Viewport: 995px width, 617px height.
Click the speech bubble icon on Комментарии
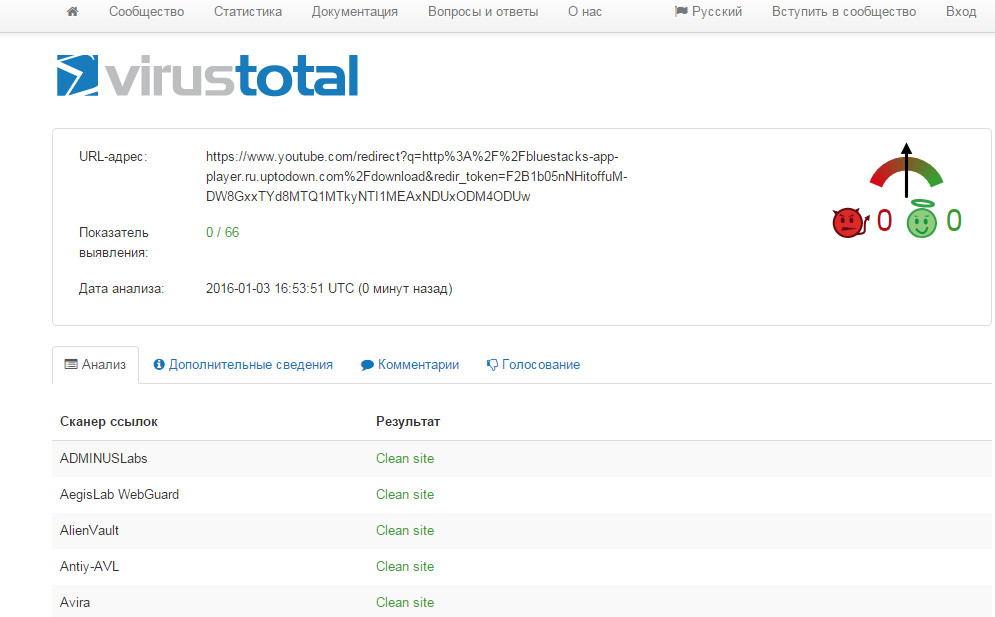[x=367, y=365]
